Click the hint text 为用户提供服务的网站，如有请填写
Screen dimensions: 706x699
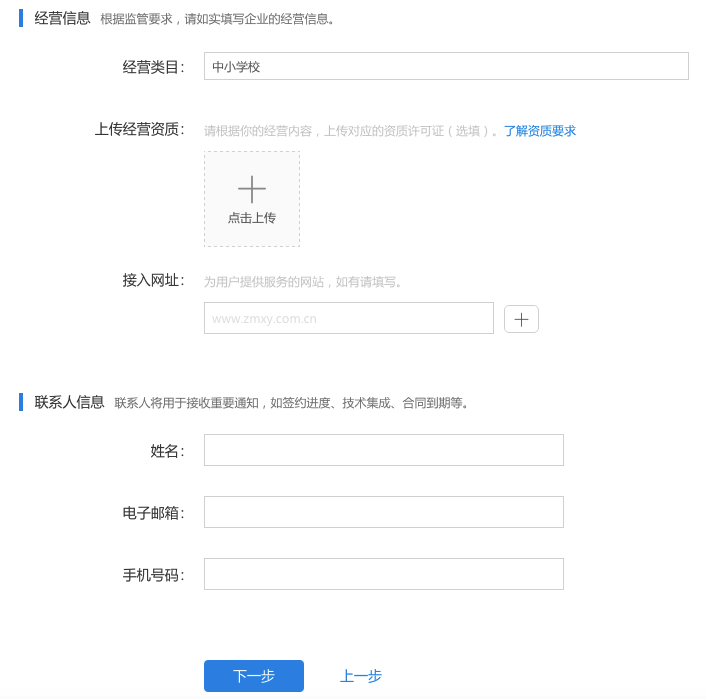pyautogui.click(x=302, y=282)
